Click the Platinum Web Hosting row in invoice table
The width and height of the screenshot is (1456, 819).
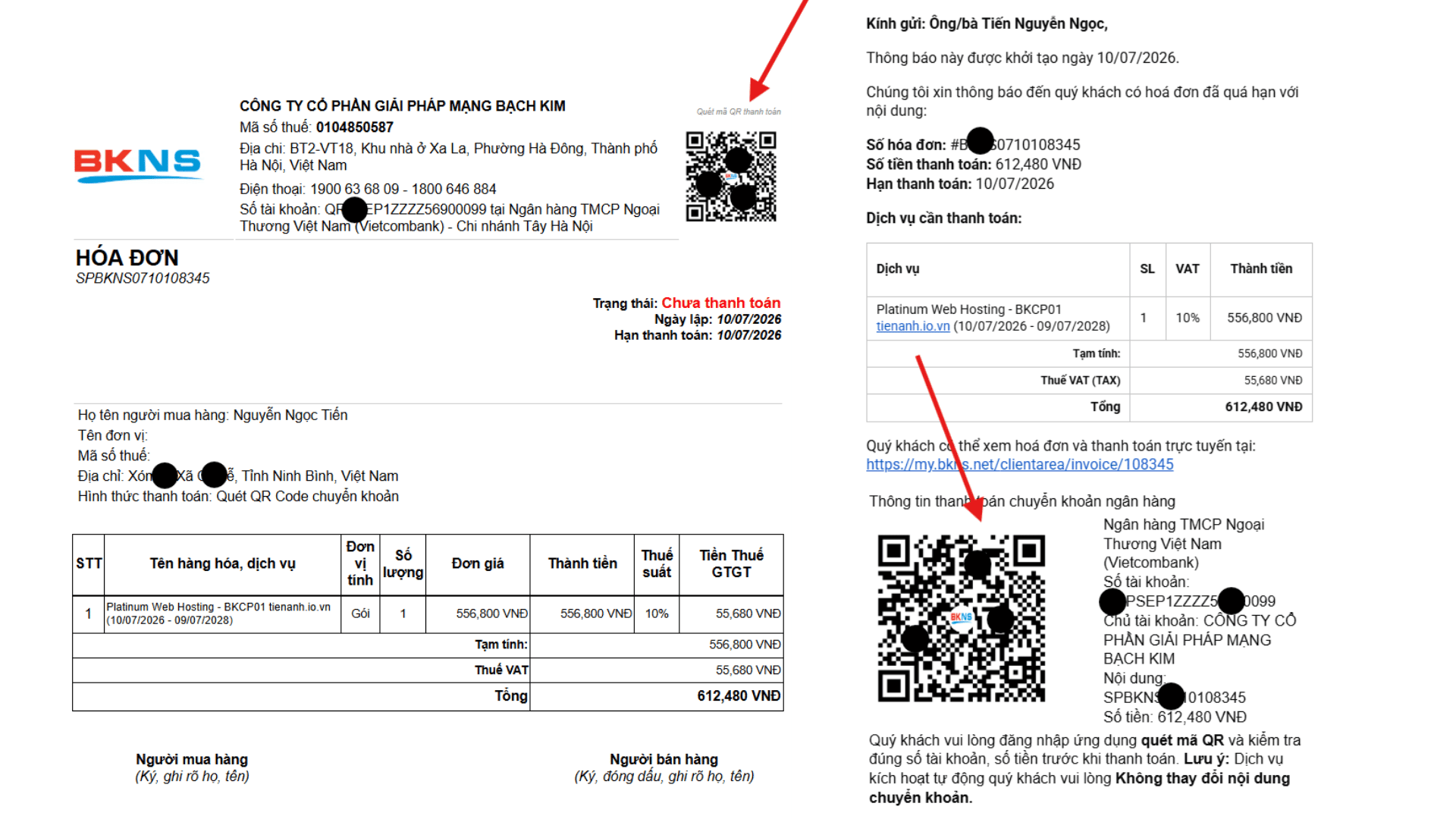tap(428, 613)
